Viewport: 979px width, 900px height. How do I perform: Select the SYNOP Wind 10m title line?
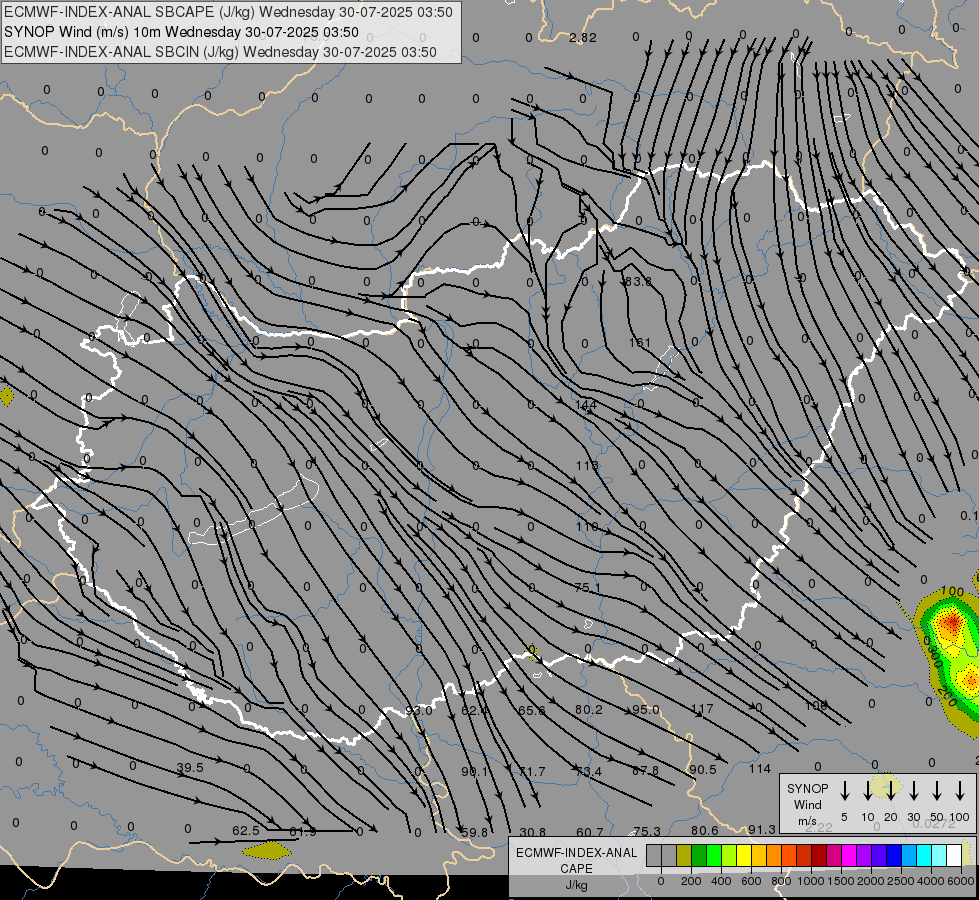181,32
